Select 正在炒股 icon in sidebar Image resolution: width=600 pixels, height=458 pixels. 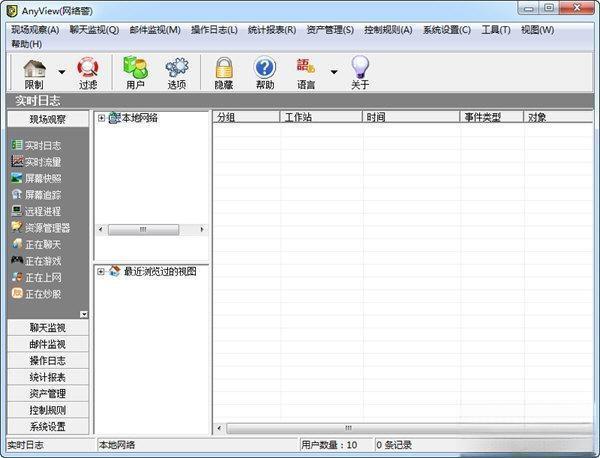(x=17, y=293)
